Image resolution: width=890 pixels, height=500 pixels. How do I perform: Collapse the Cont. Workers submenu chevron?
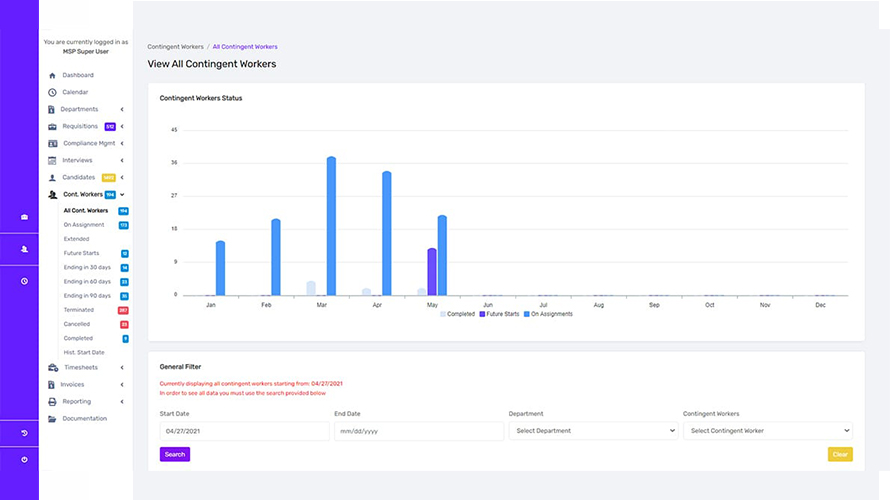pyautogui.click(x=122, y=195)
